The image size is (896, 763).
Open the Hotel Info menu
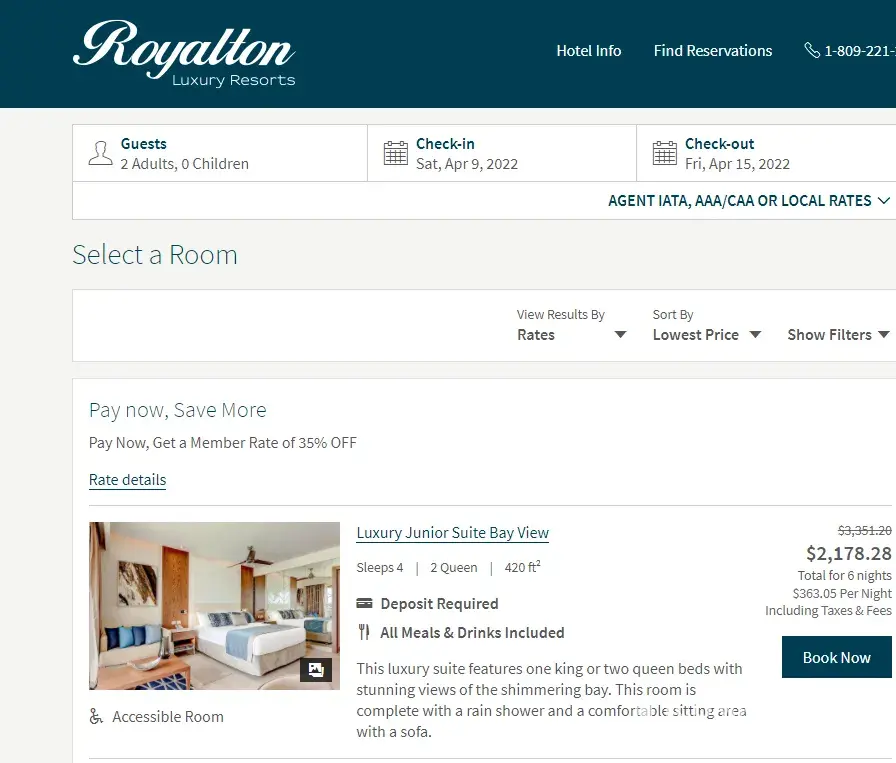point(589,51)
